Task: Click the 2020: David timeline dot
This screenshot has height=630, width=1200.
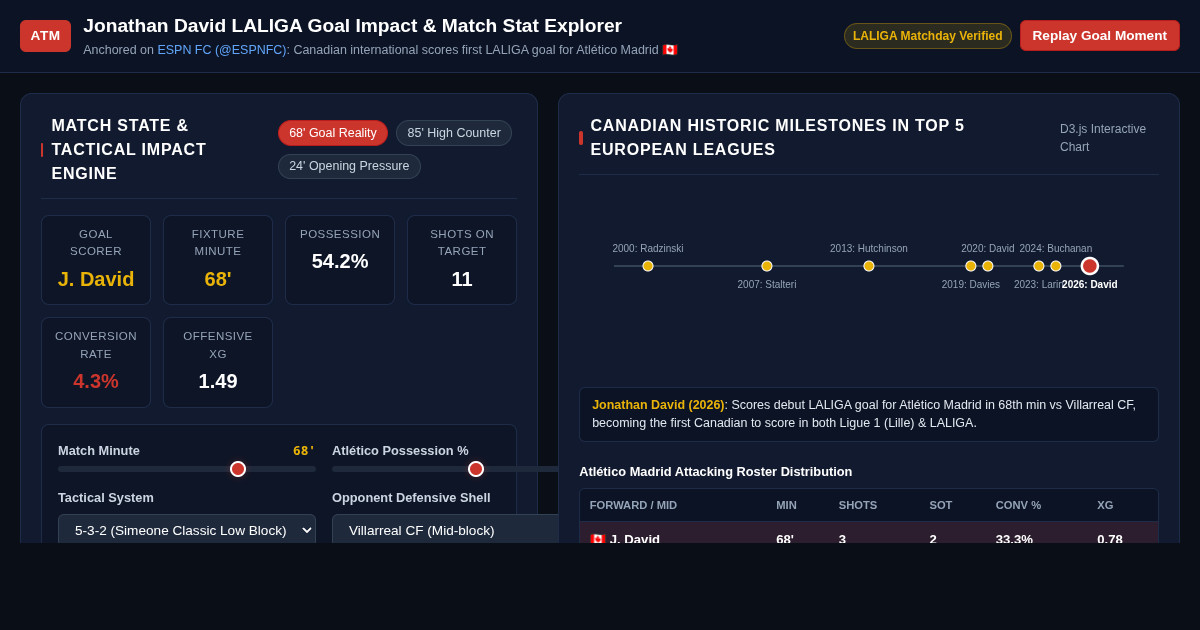Action: (988, 266)
